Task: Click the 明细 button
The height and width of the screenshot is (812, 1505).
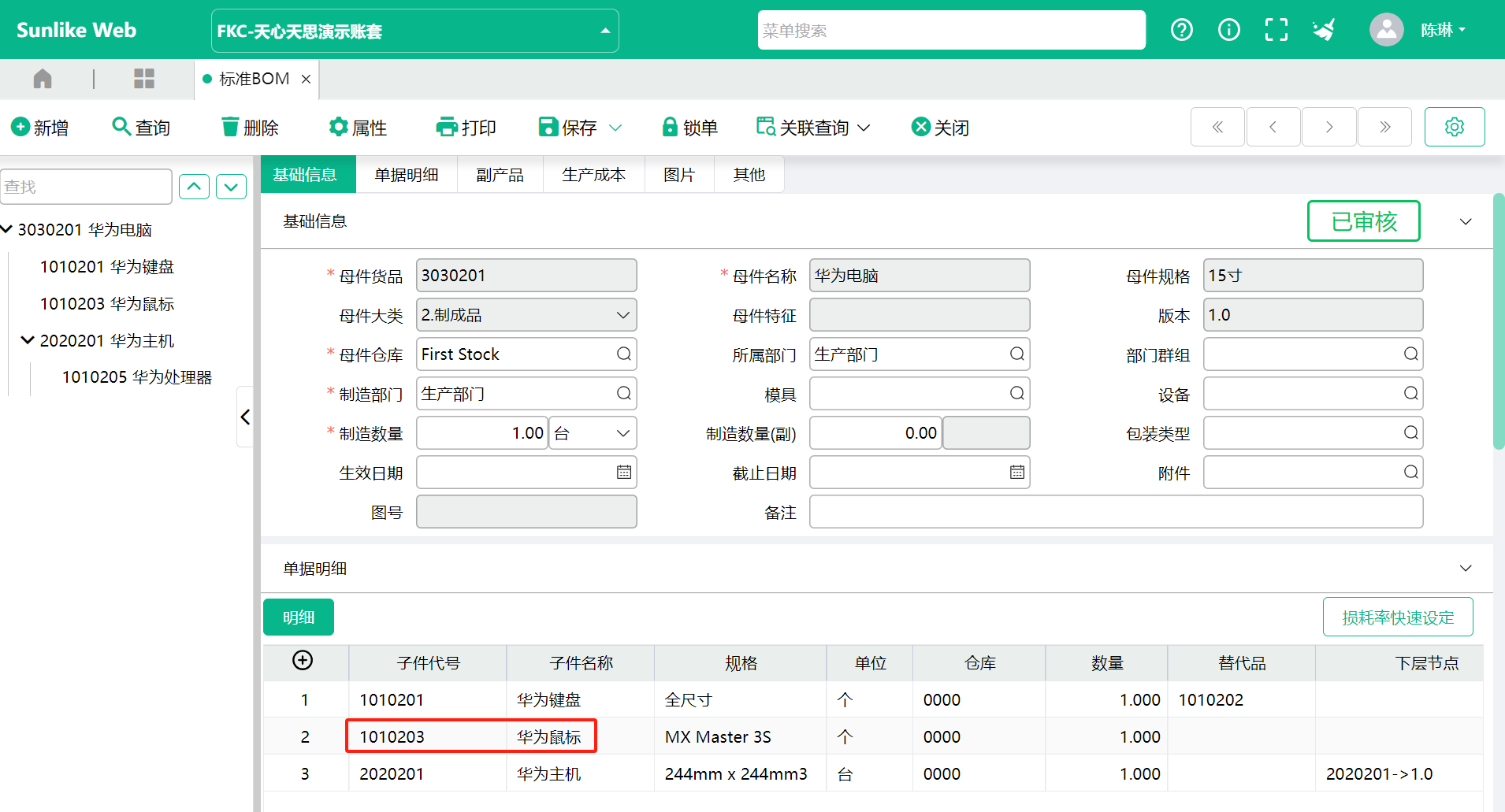Action: (x=299, y=617)
